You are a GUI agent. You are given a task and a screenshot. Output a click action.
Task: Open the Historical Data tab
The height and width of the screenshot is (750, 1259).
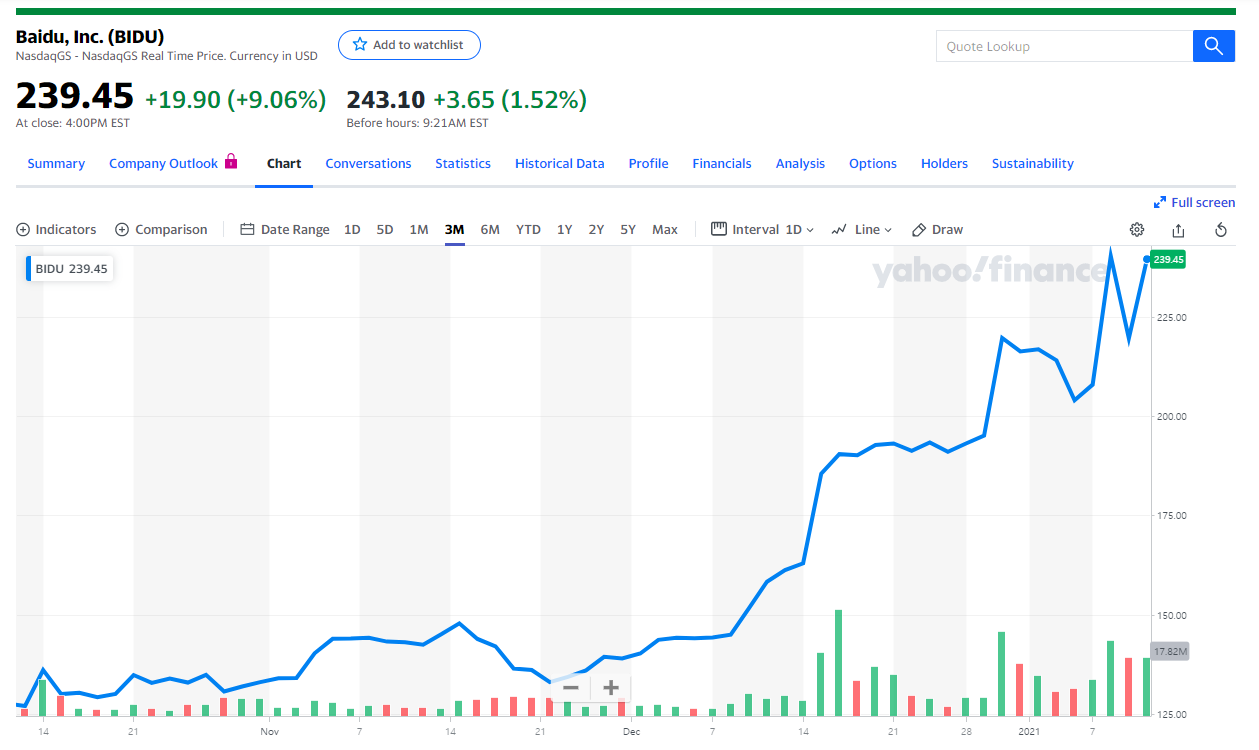560,164
